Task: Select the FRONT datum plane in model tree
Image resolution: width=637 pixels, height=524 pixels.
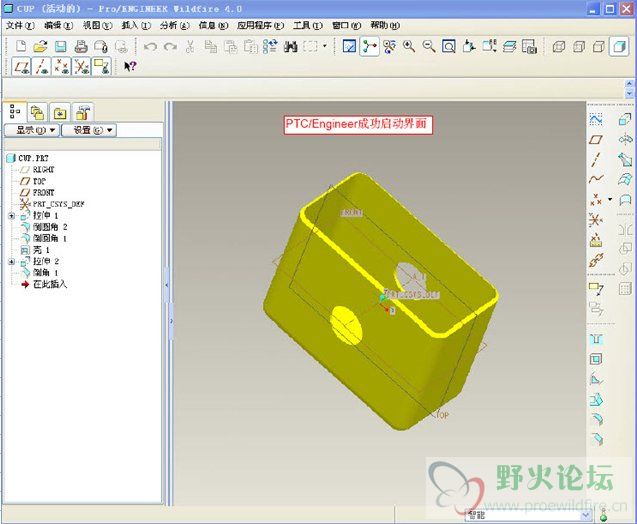Action: pyautogui.click(x=37, y=193)
